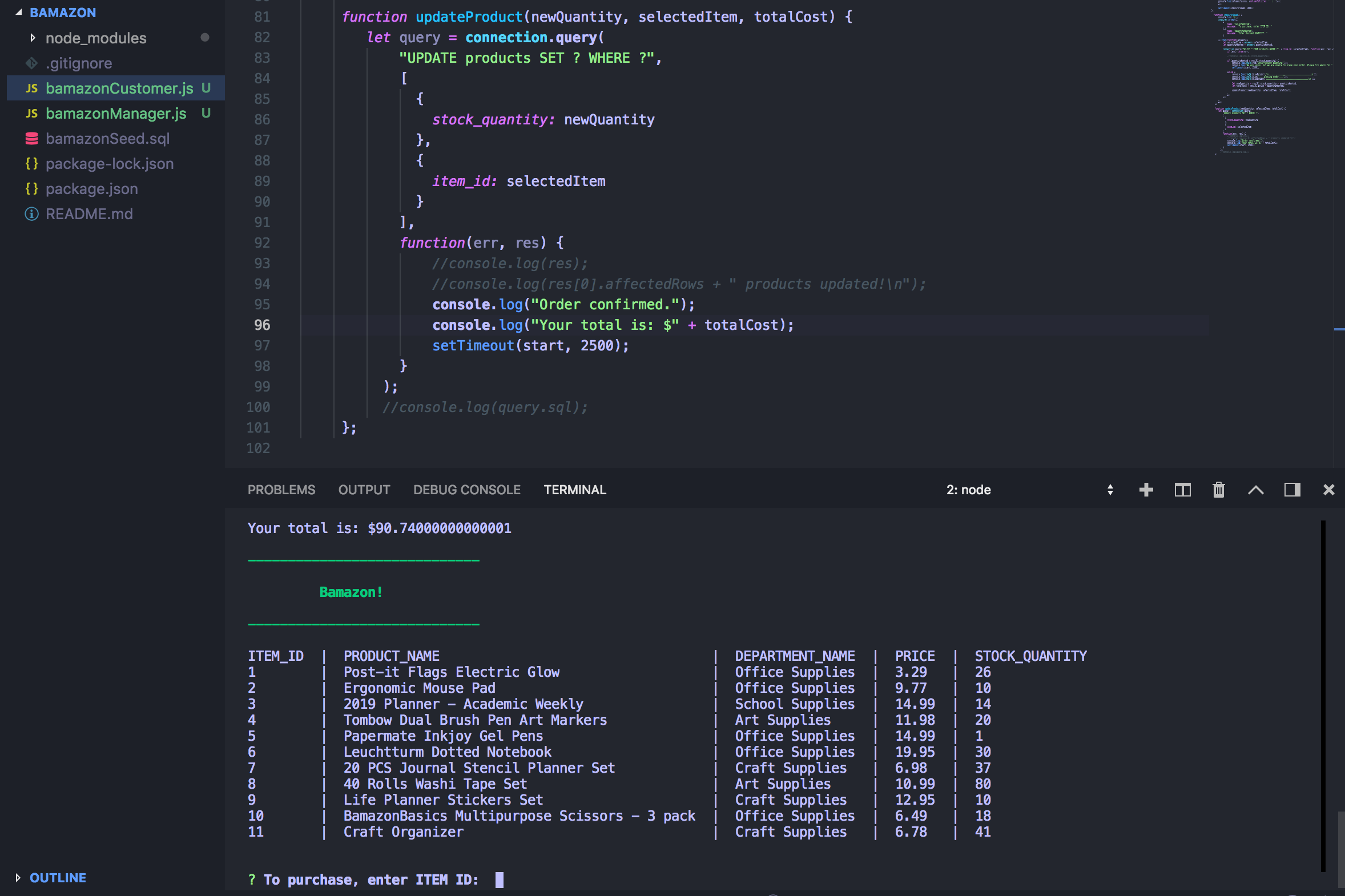
Task: Close the terminal panel
Action: [1329, 490]
